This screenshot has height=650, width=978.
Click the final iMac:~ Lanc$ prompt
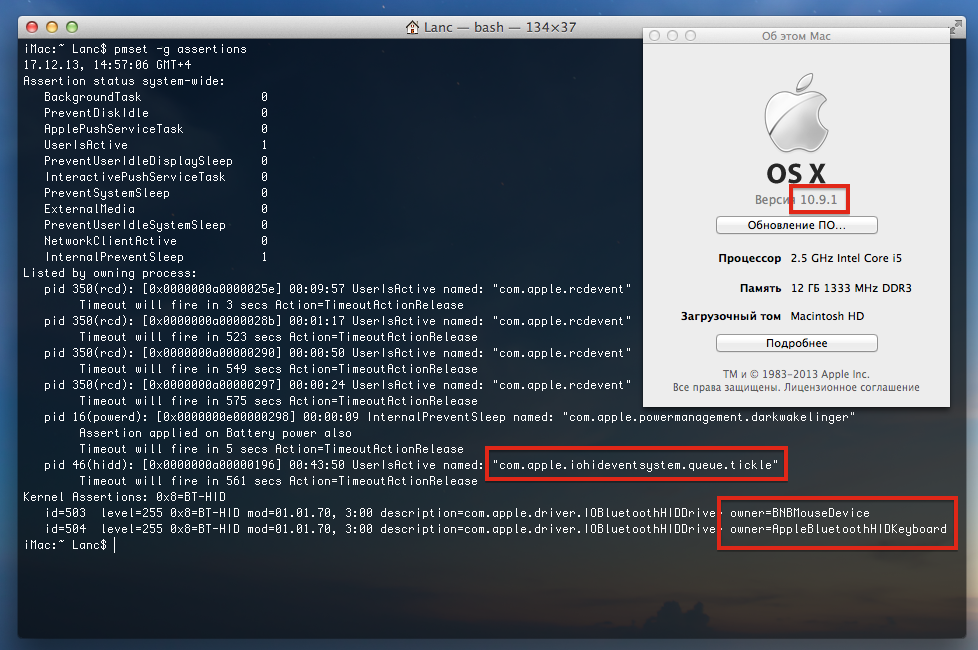(65, 545)
